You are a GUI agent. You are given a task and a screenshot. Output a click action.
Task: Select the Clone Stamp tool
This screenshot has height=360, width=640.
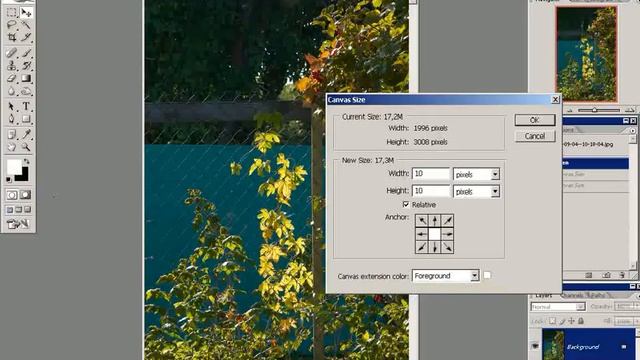[x=12, y=65]
